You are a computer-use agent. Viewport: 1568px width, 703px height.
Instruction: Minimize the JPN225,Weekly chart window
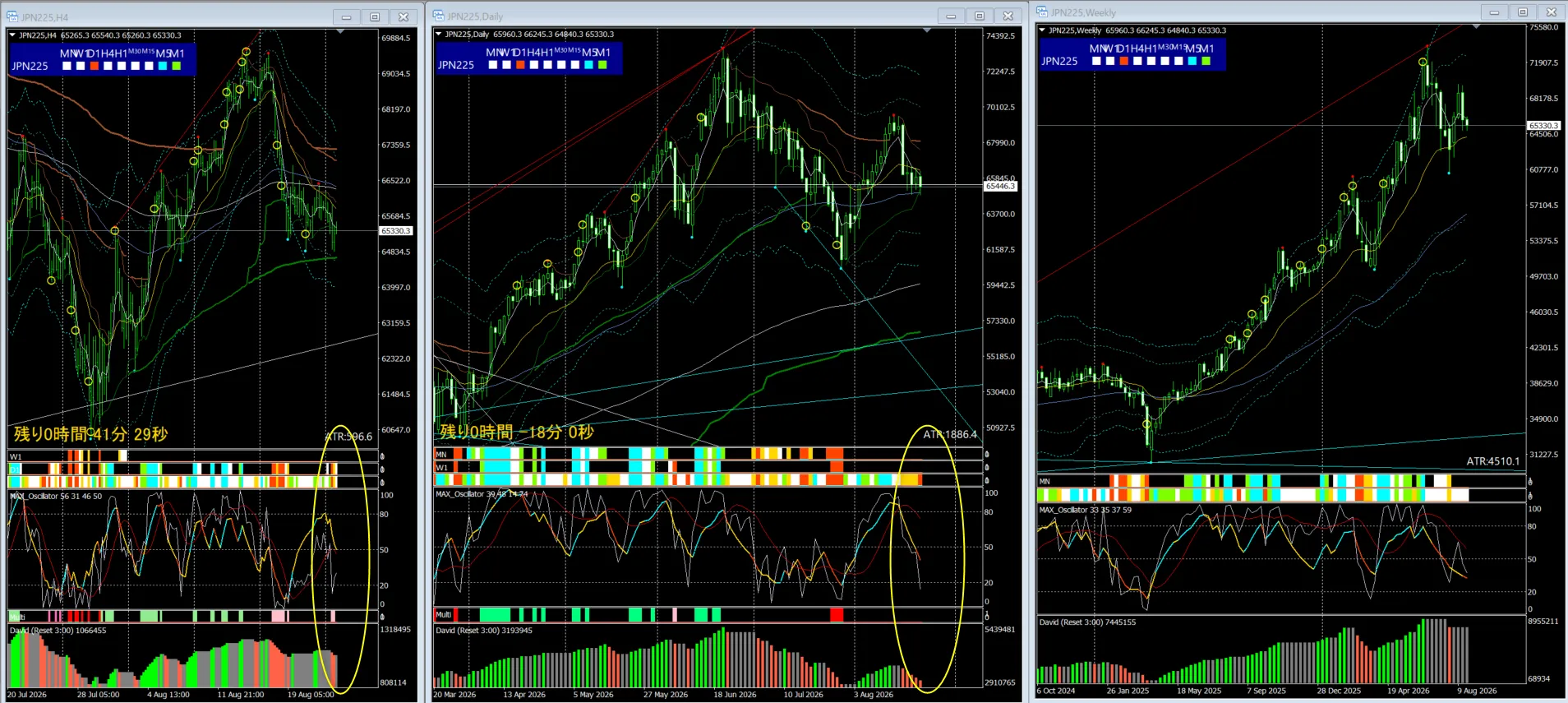(x=1494, y=12)
